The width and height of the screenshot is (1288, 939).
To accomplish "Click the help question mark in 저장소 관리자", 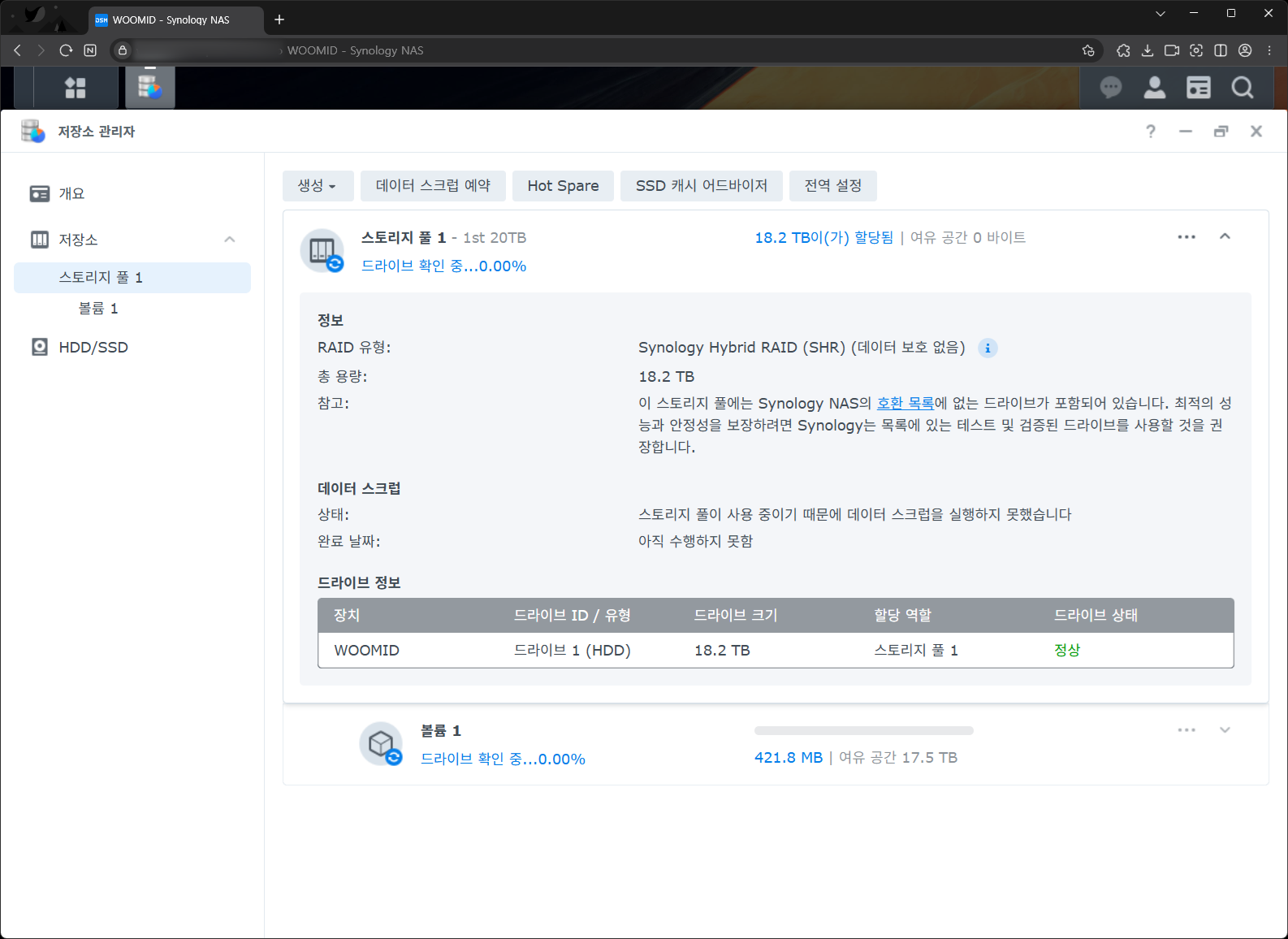I will click(1151, 132).
